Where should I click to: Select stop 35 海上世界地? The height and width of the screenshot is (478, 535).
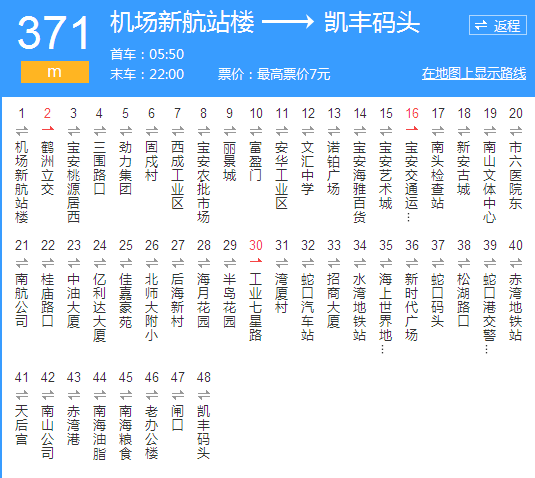(x=386, y=313)
